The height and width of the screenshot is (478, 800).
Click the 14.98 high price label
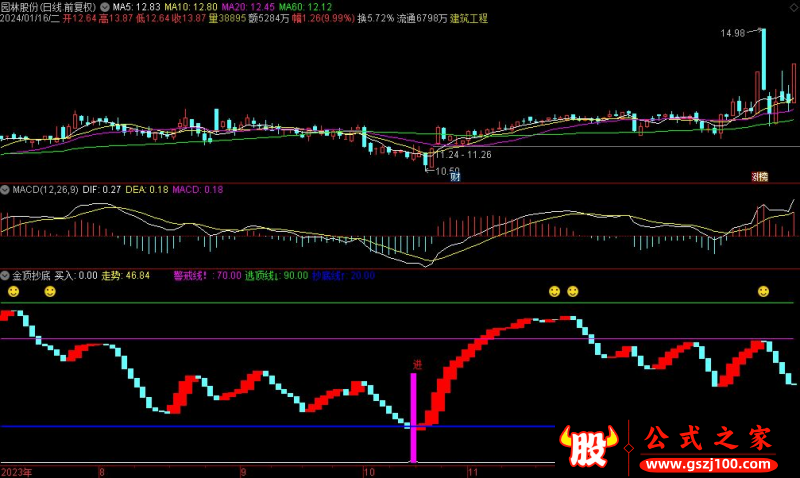click(733, 34)
